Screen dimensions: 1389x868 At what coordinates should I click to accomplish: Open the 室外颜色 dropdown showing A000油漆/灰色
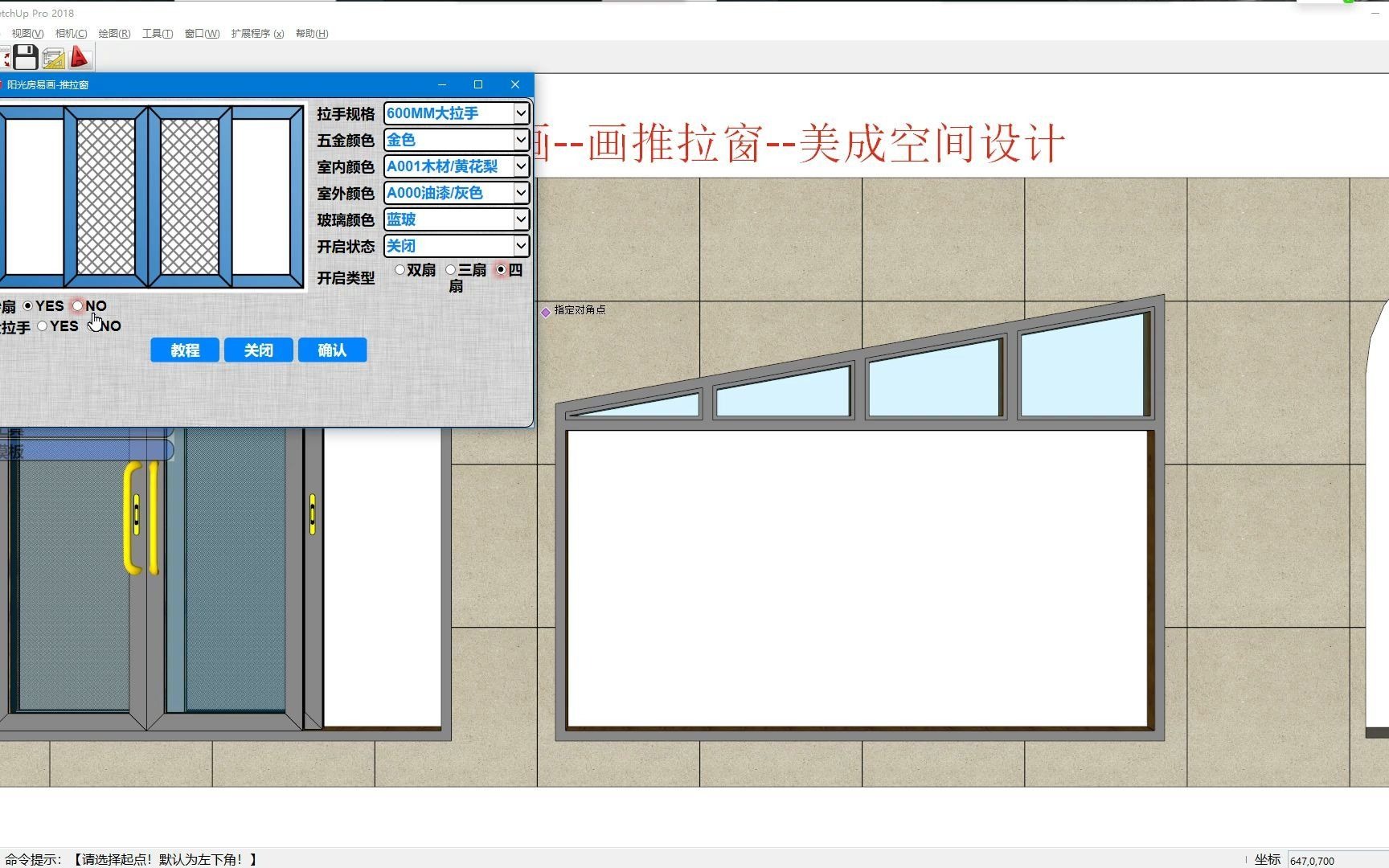click(521, 193)
